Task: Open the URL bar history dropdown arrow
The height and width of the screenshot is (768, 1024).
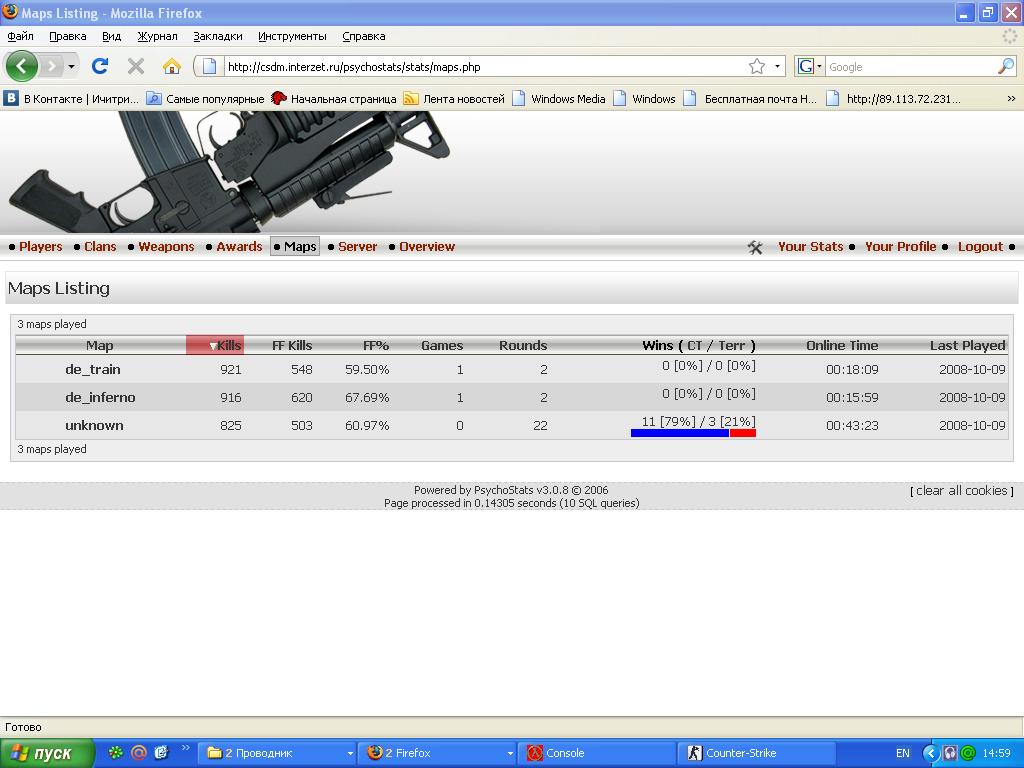Action: coord(777,66)
